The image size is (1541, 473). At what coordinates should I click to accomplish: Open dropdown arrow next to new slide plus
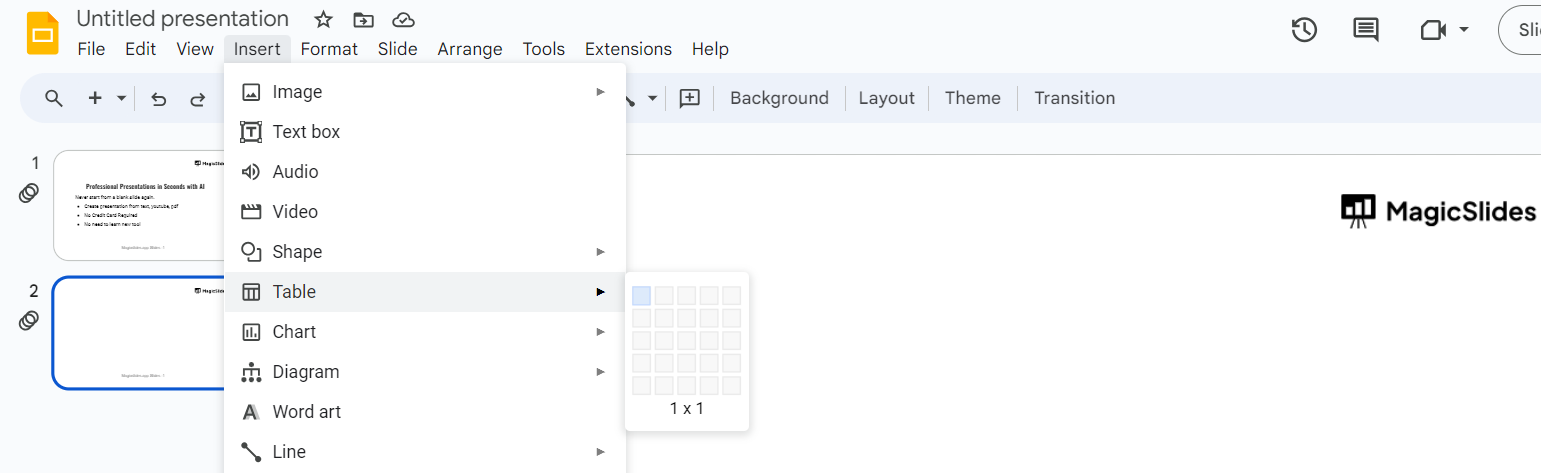click(122, 98)
